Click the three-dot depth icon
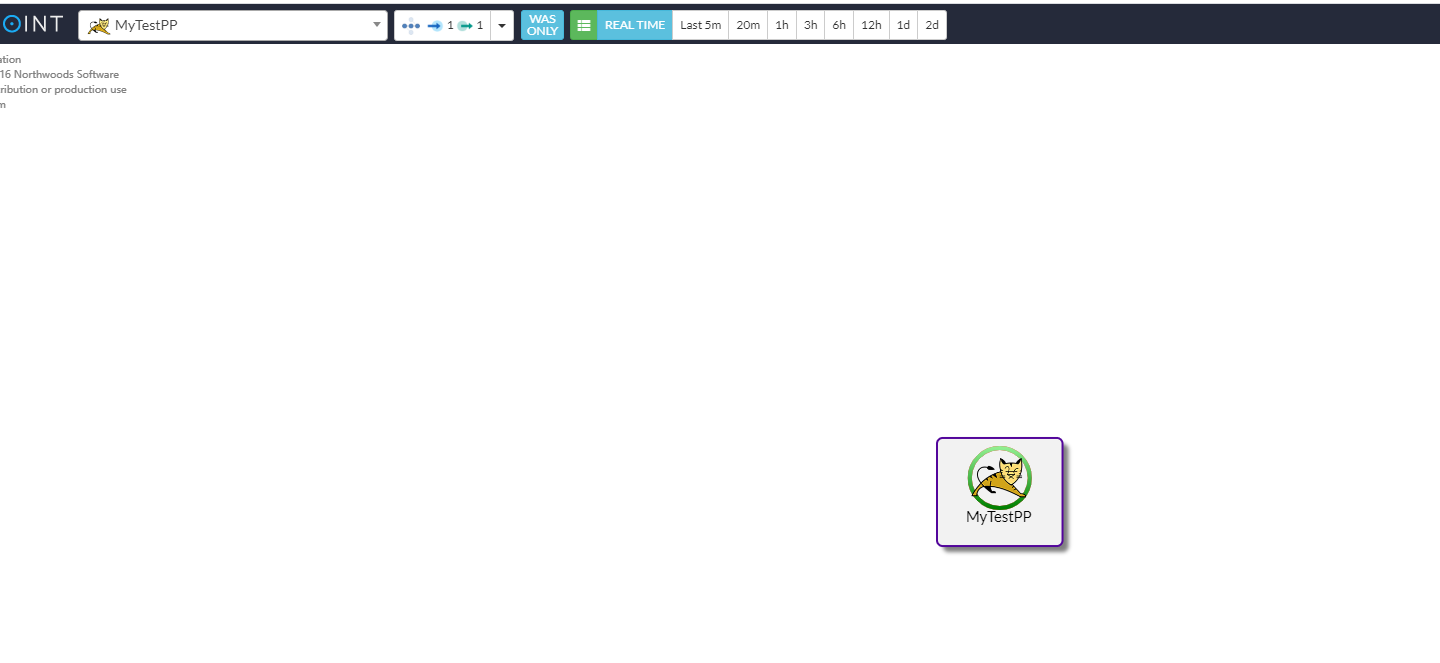This screenshot has height=663, width=1440. (x=410, y=26)
